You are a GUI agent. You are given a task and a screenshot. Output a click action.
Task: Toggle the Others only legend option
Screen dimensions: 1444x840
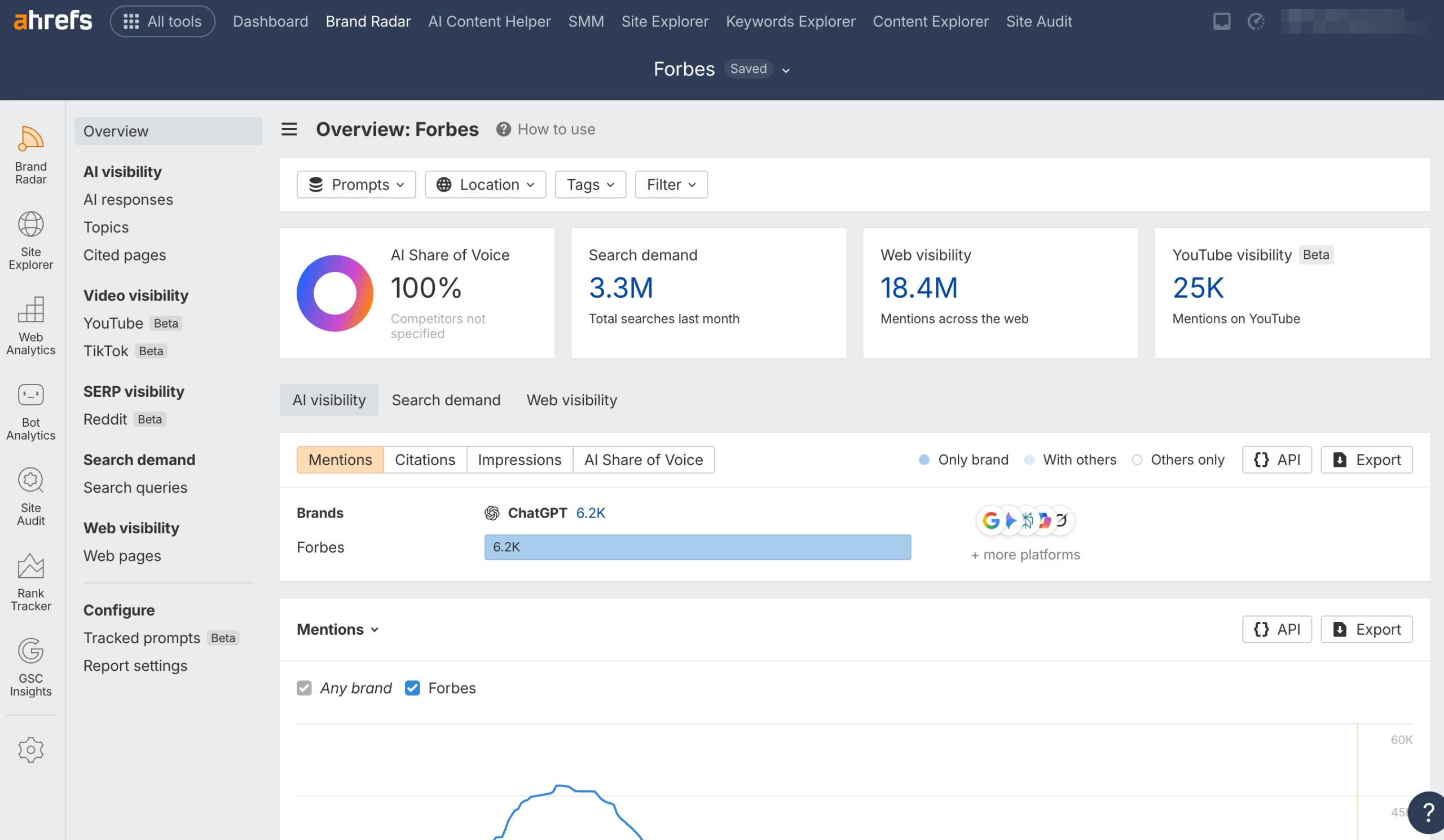(x=1178, y=460)
